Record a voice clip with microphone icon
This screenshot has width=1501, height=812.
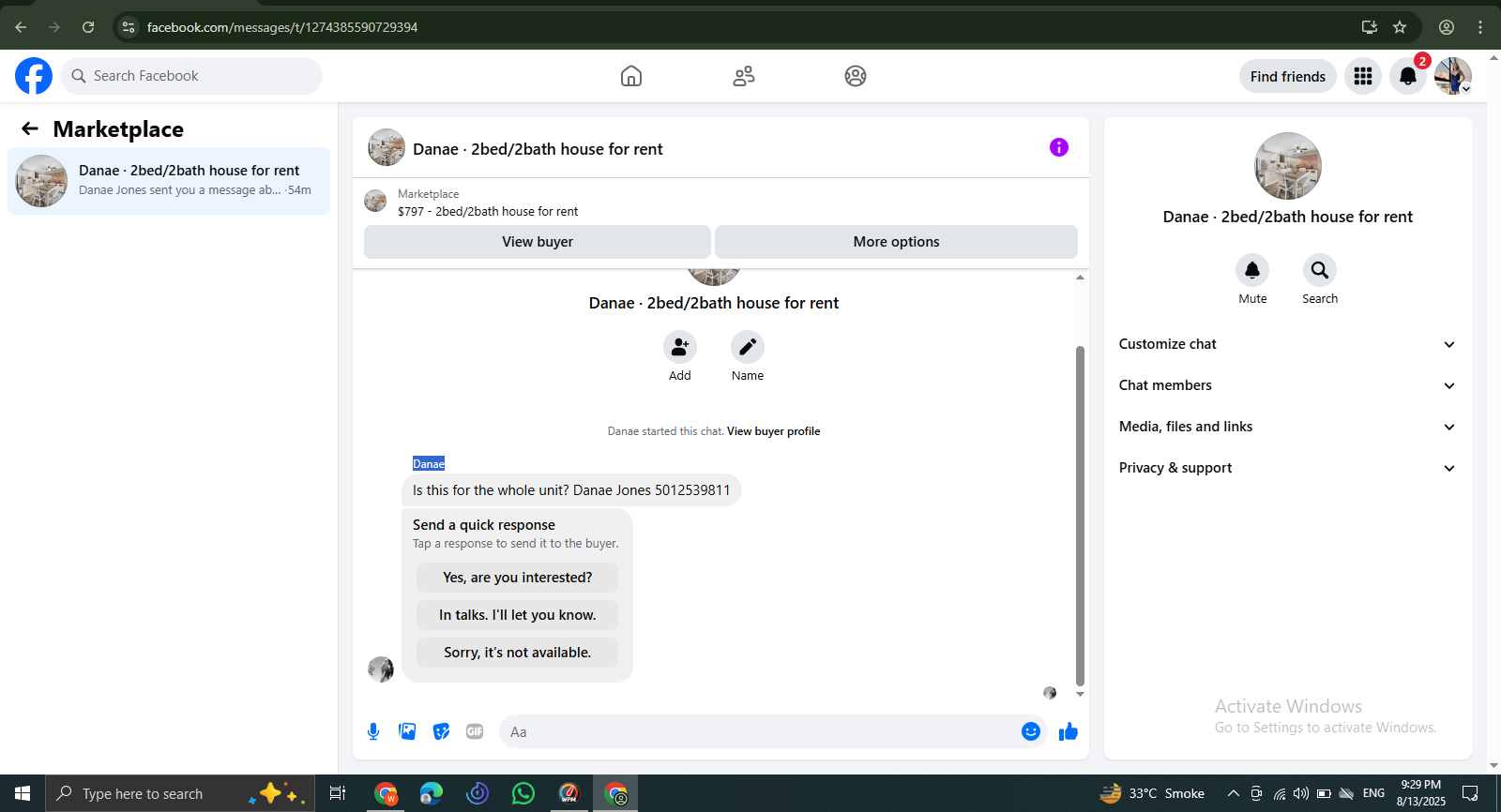(x=373, y=731)
